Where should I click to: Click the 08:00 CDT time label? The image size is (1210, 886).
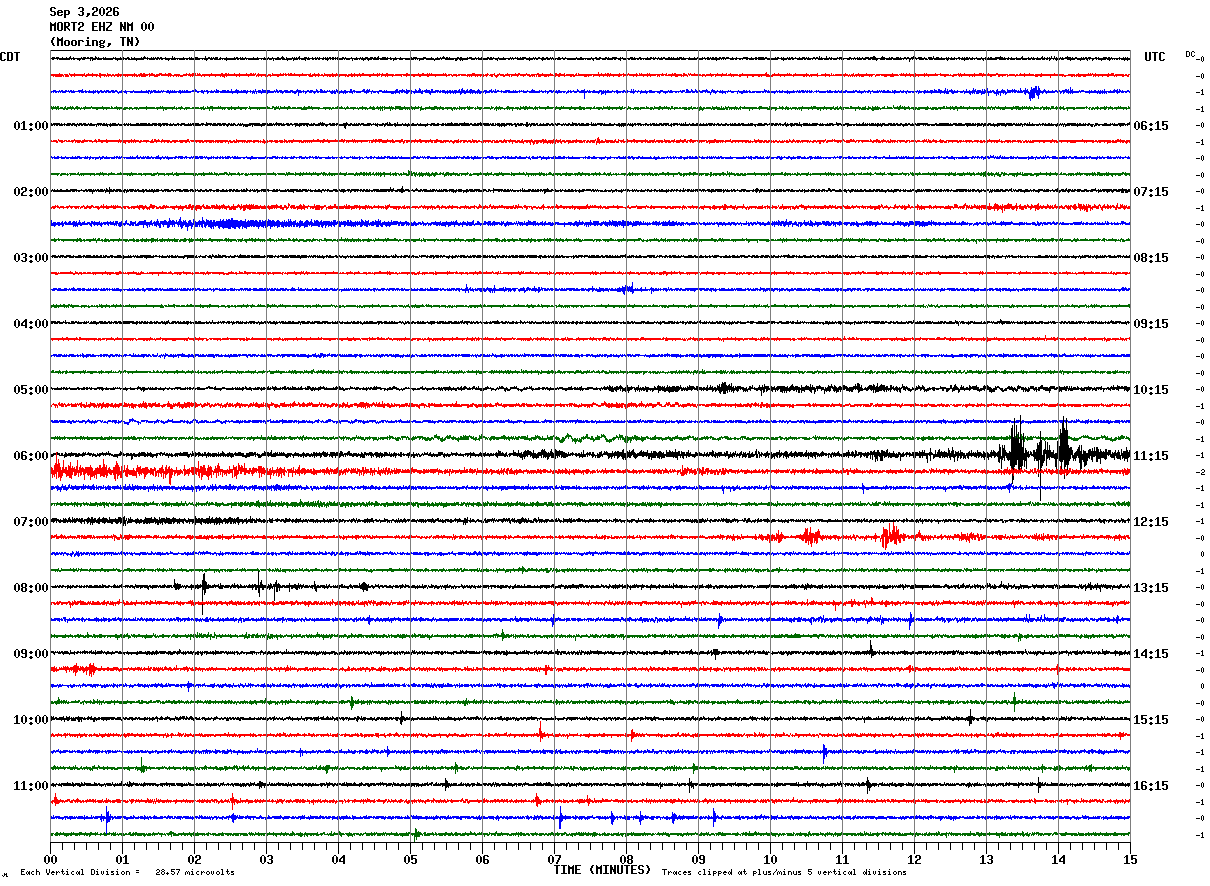pos(30,588)
